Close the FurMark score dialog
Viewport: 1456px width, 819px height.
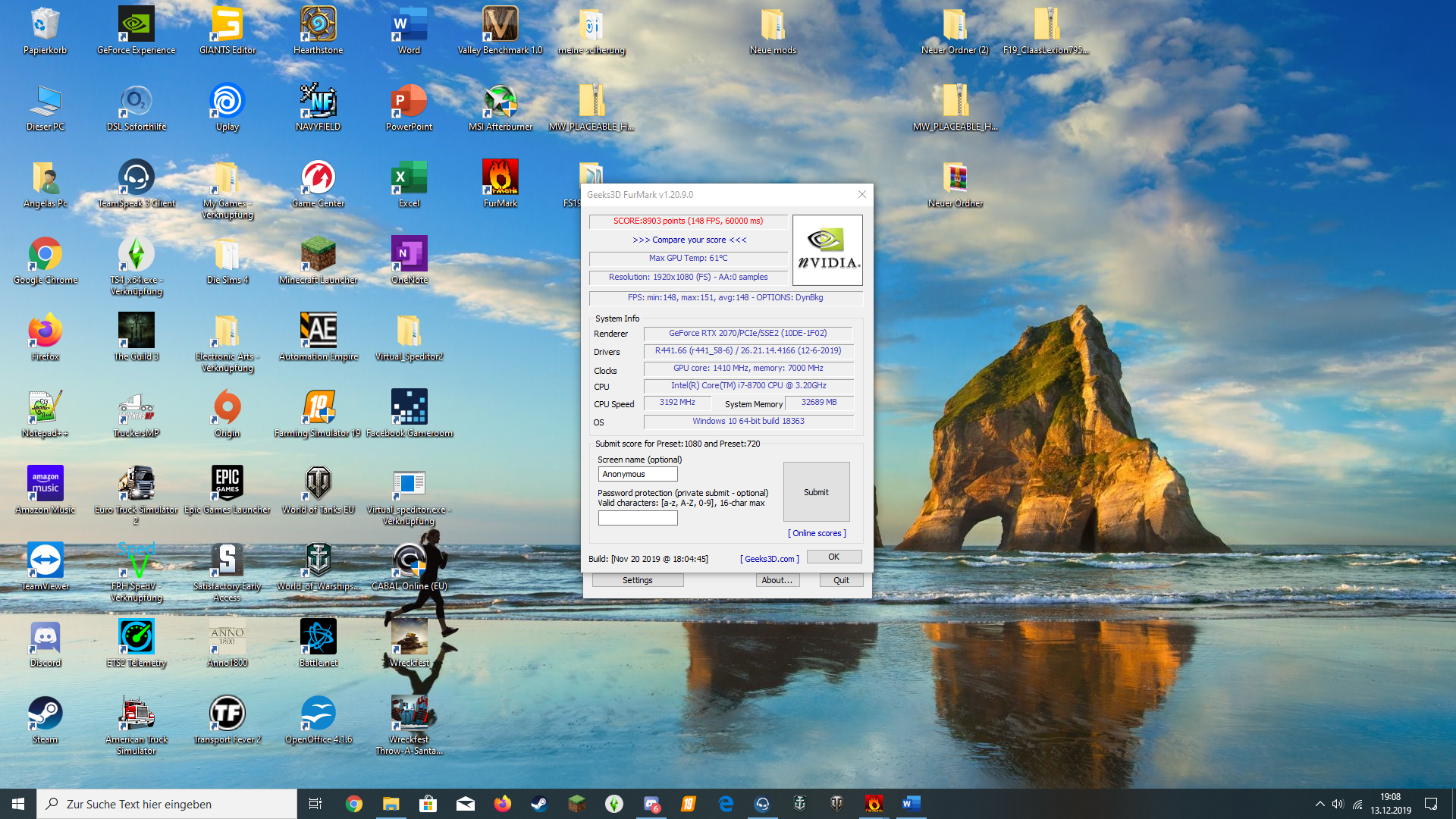pyautogui.click(x=862, y=194)
